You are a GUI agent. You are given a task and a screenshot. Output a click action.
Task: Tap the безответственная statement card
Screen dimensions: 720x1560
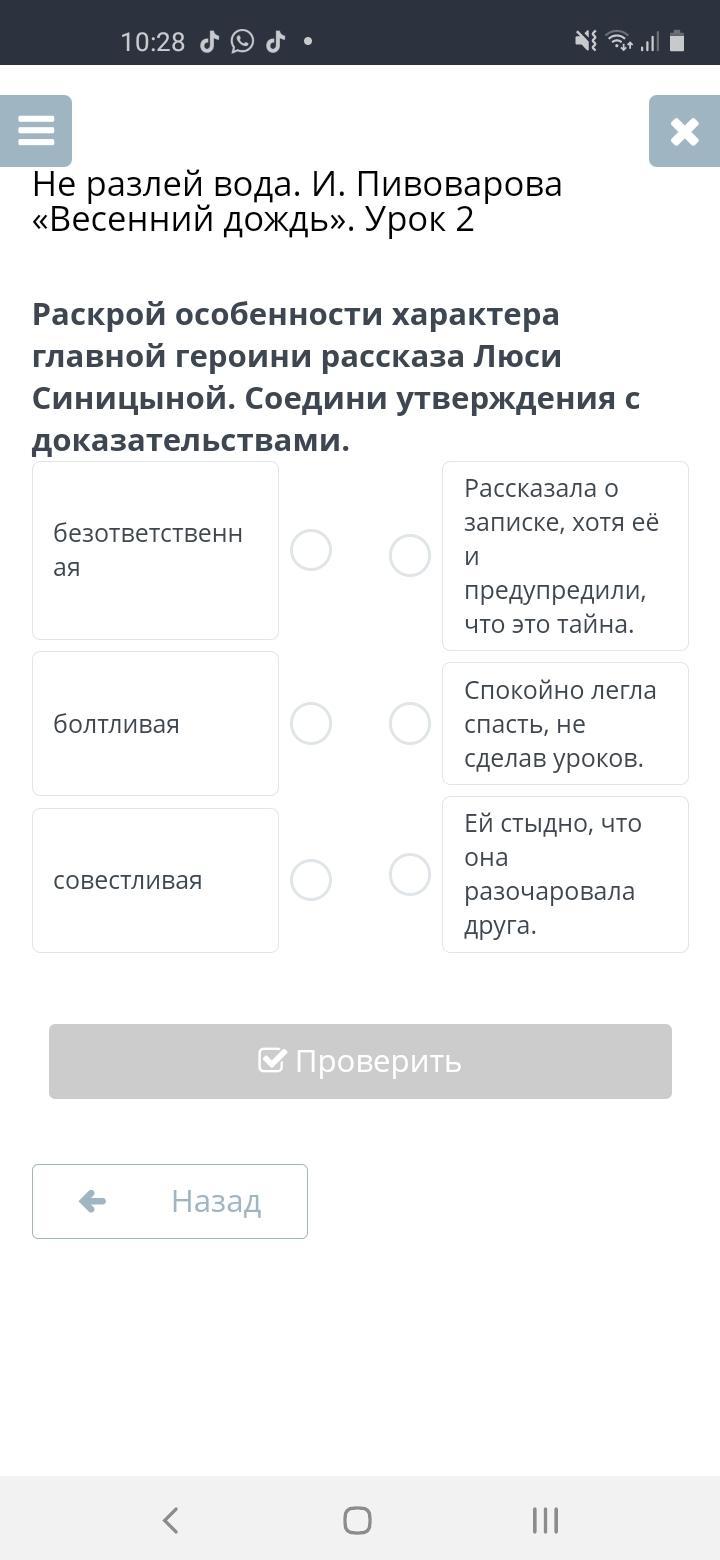pos(155,550)
